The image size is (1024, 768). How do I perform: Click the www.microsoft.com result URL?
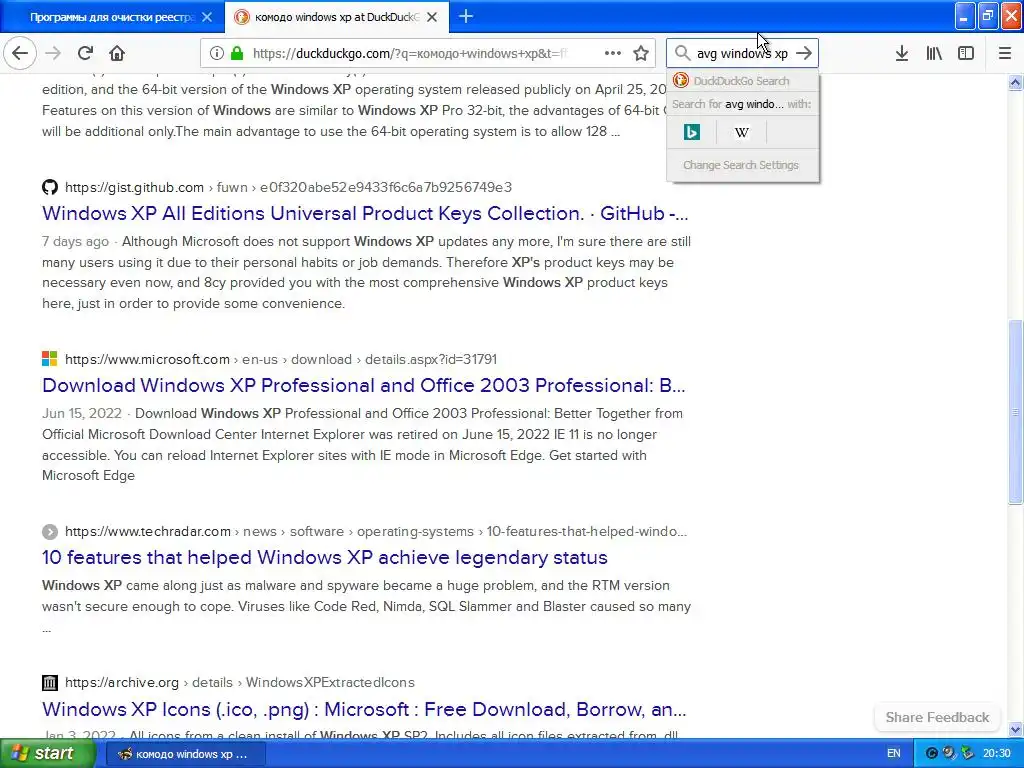pos(281,359)
